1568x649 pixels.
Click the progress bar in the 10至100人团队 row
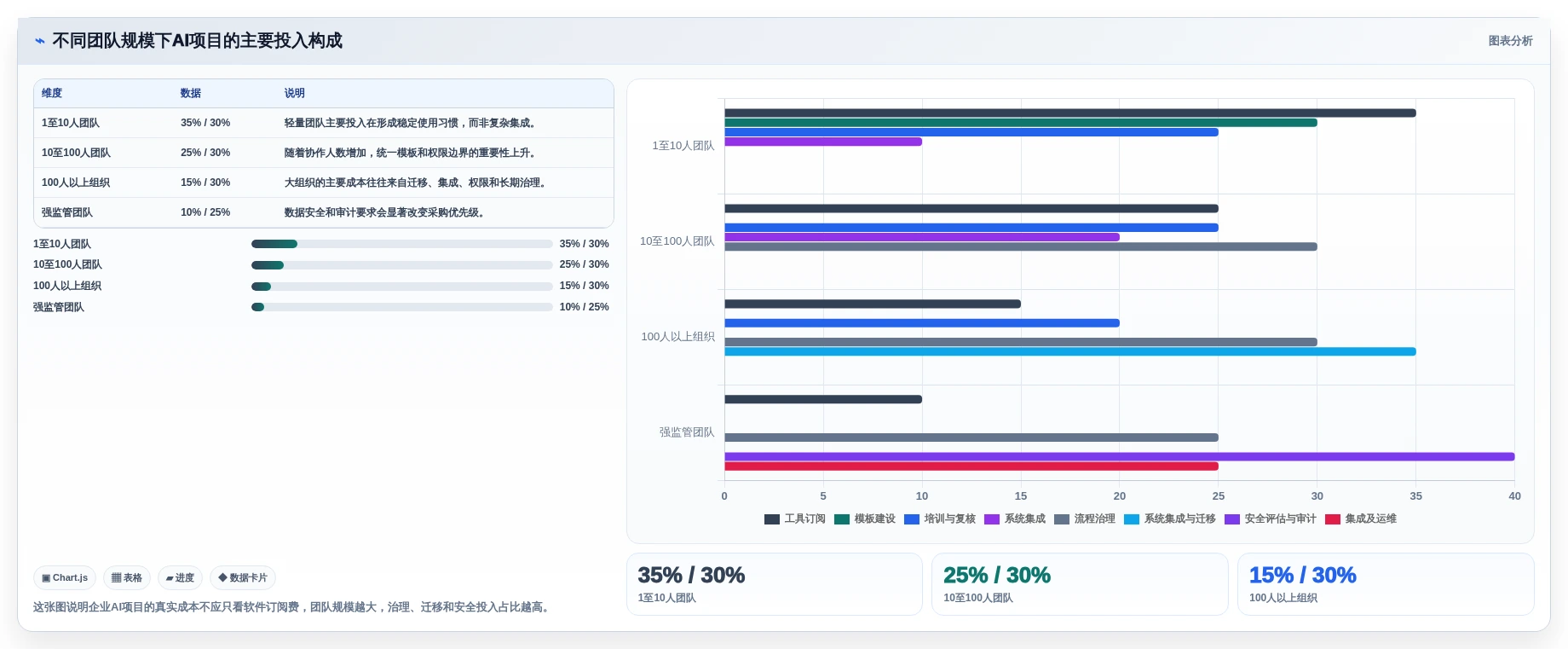click(402, 265)
